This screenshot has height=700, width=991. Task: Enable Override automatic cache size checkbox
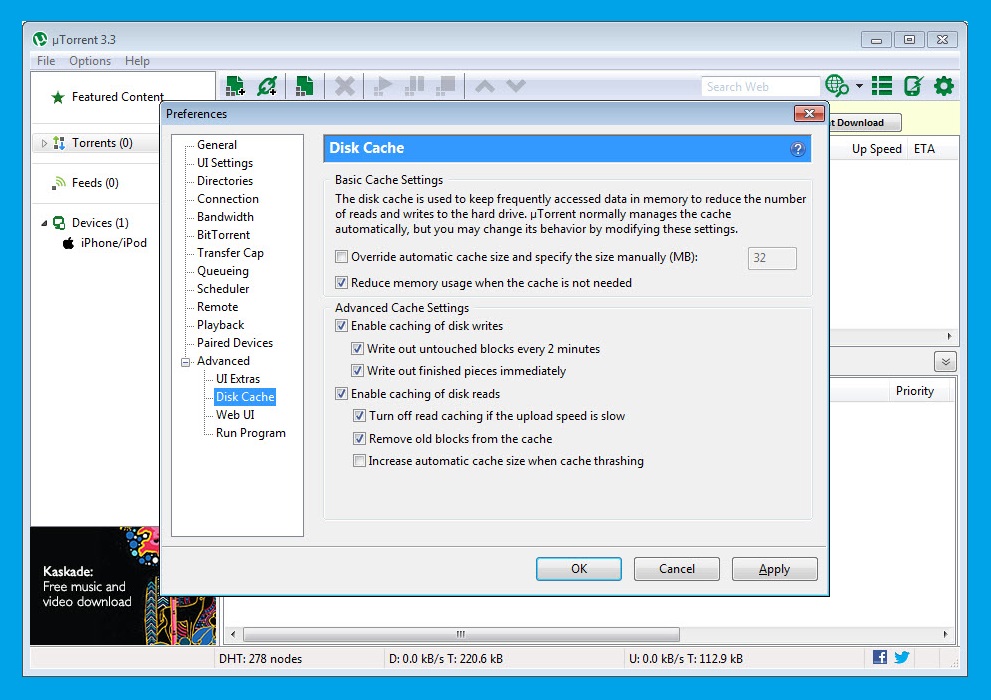(341, 256)
